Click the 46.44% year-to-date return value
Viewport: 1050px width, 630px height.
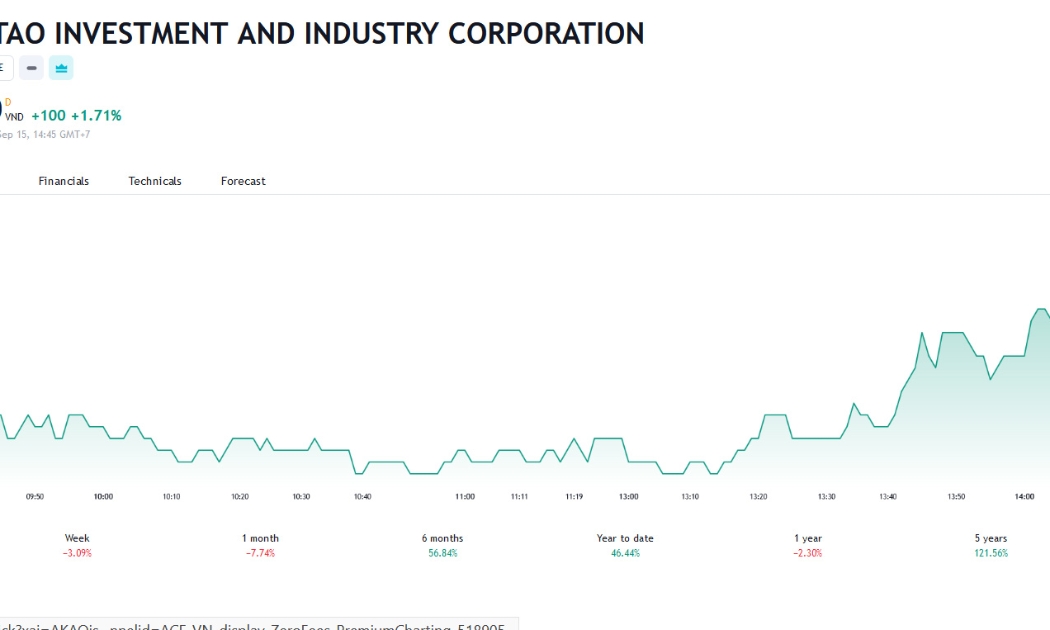[625, 553]
